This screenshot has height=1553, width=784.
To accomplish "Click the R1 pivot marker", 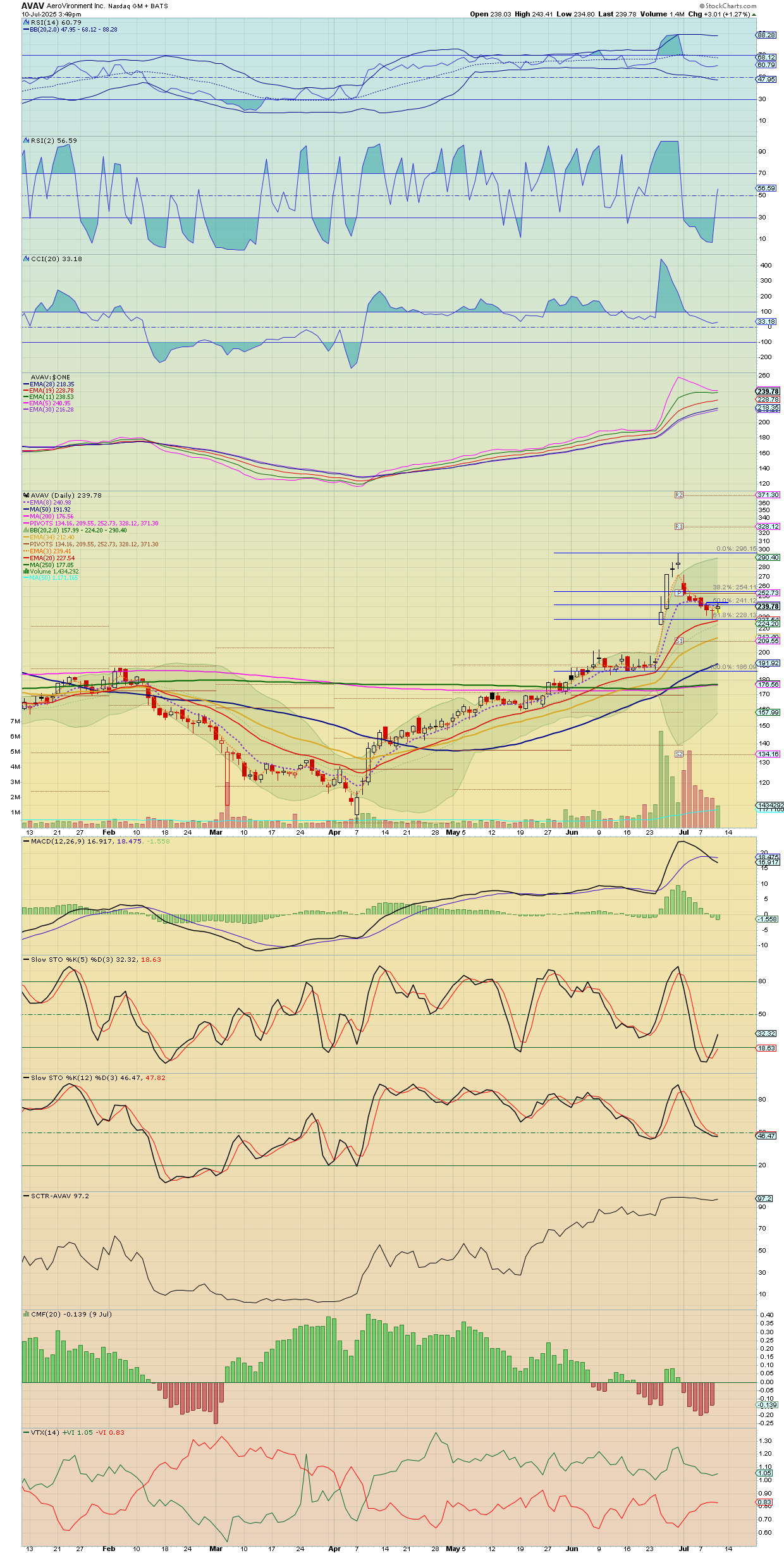I will [x=679, y=526].
